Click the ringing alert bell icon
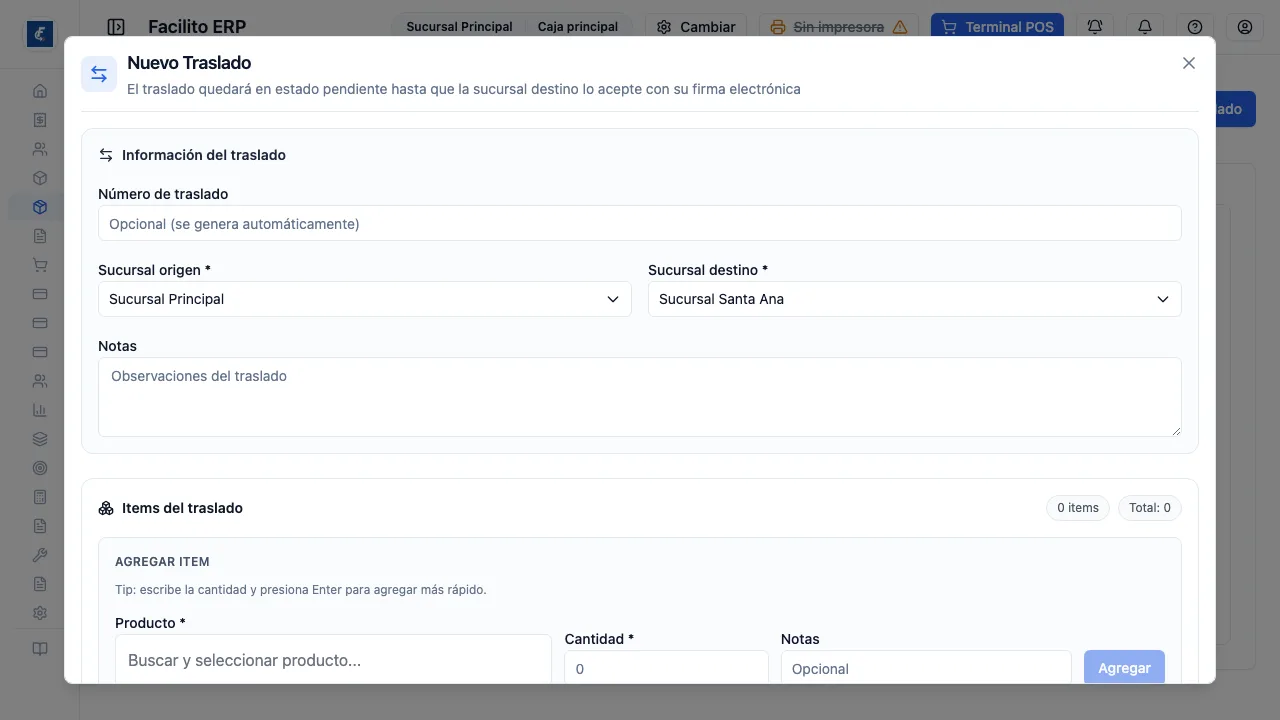This screenshot has width=1280, height=720. tap(1095, 27)
